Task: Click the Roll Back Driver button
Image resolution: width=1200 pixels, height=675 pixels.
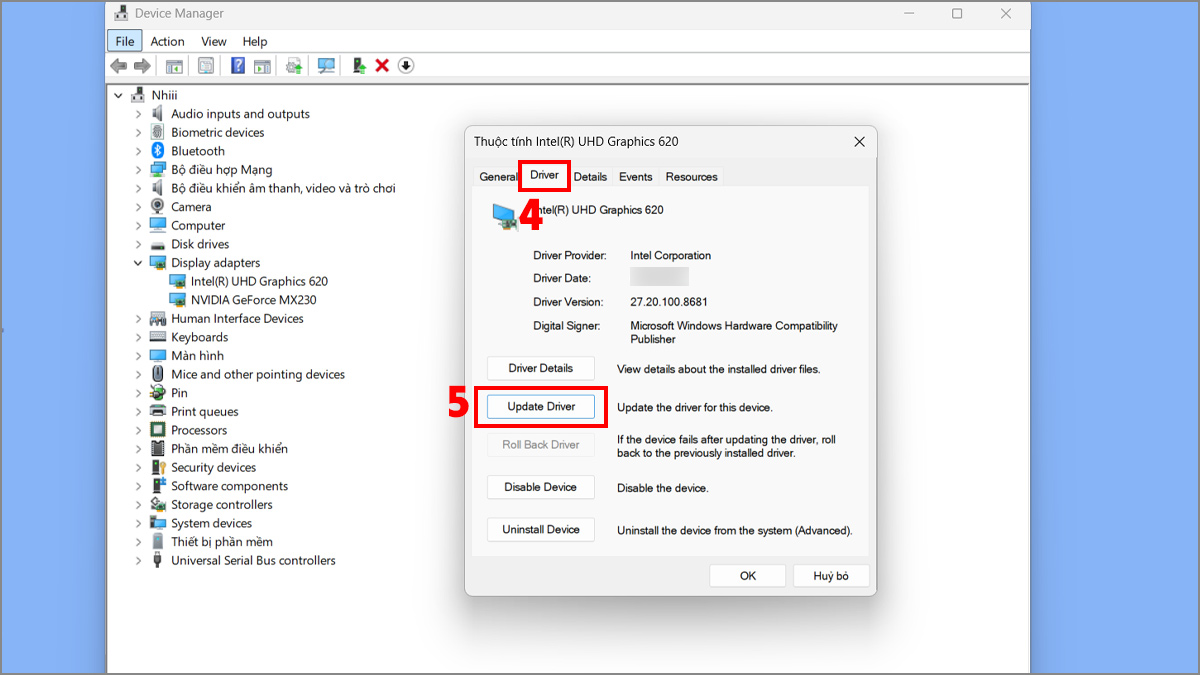Action: [541, 445]
